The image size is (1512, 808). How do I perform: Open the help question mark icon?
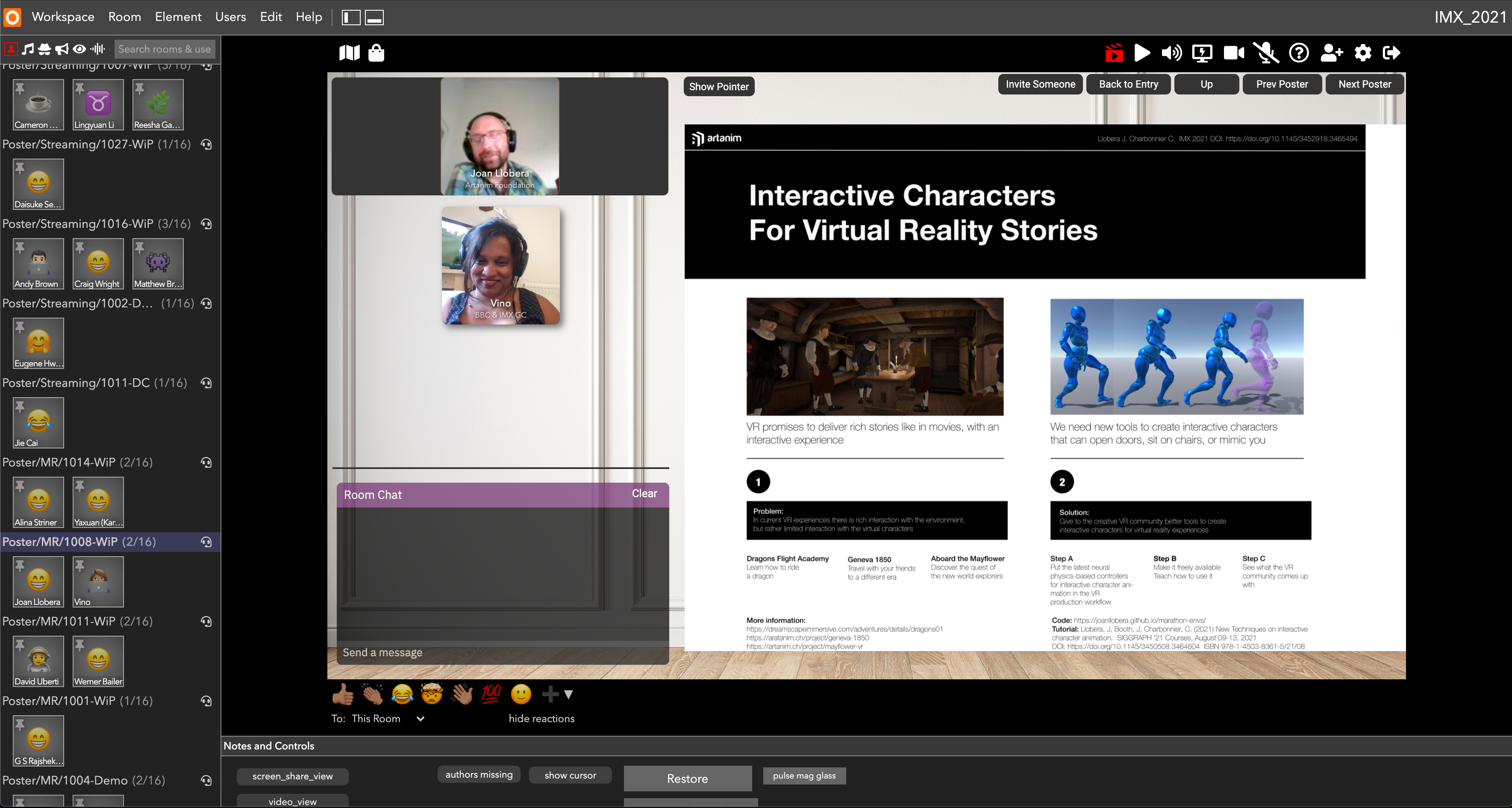click(1298, 53)
